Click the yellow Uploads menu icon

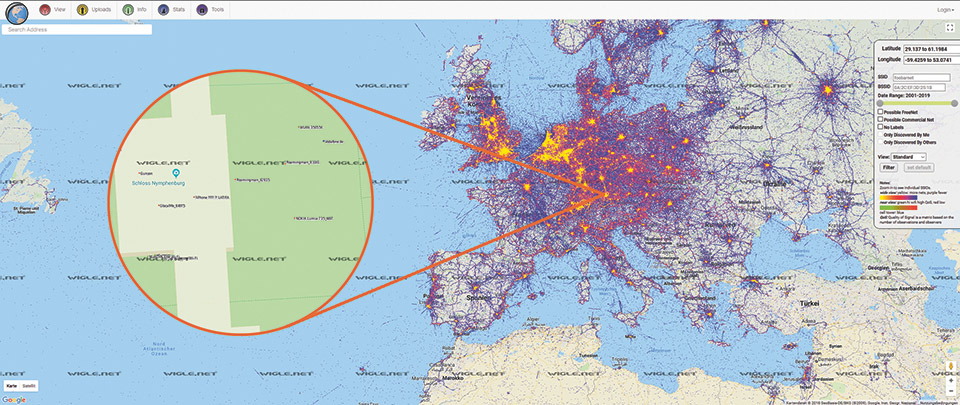[x=83, y=10]
